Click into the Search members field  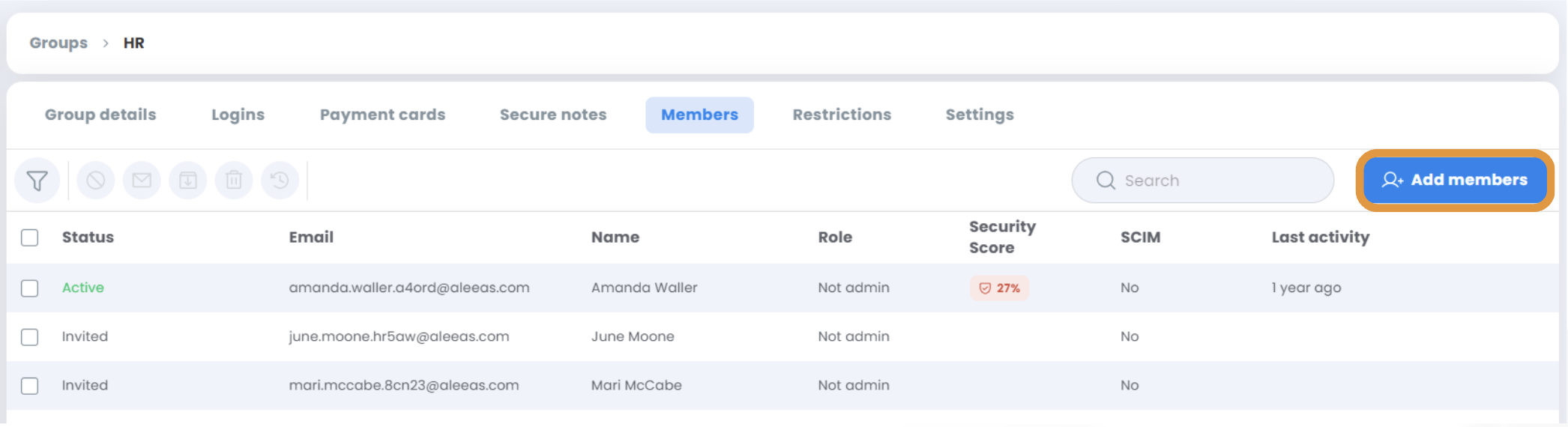(x=1202, y=181)
